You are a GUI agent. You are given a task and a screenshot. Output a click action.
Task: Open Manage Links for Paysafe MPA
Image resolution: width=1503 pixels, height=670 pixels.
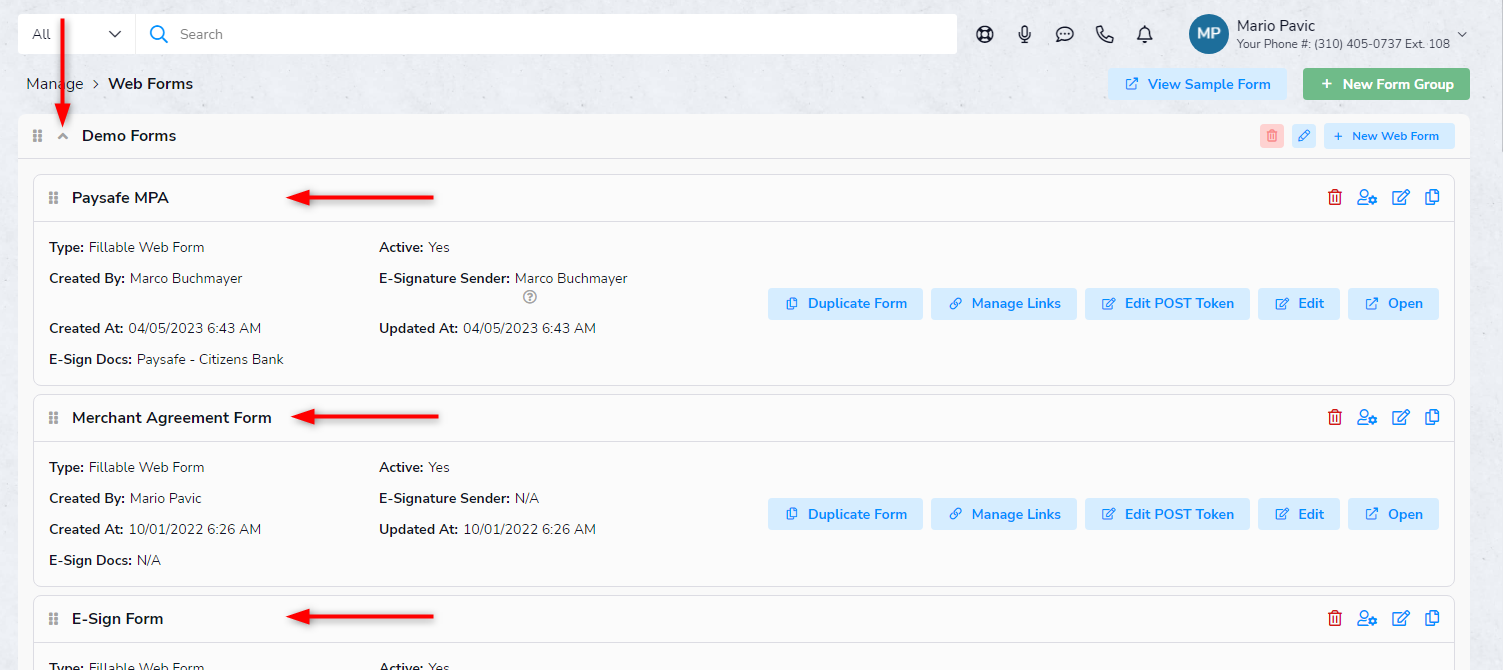pos(1004,303)
